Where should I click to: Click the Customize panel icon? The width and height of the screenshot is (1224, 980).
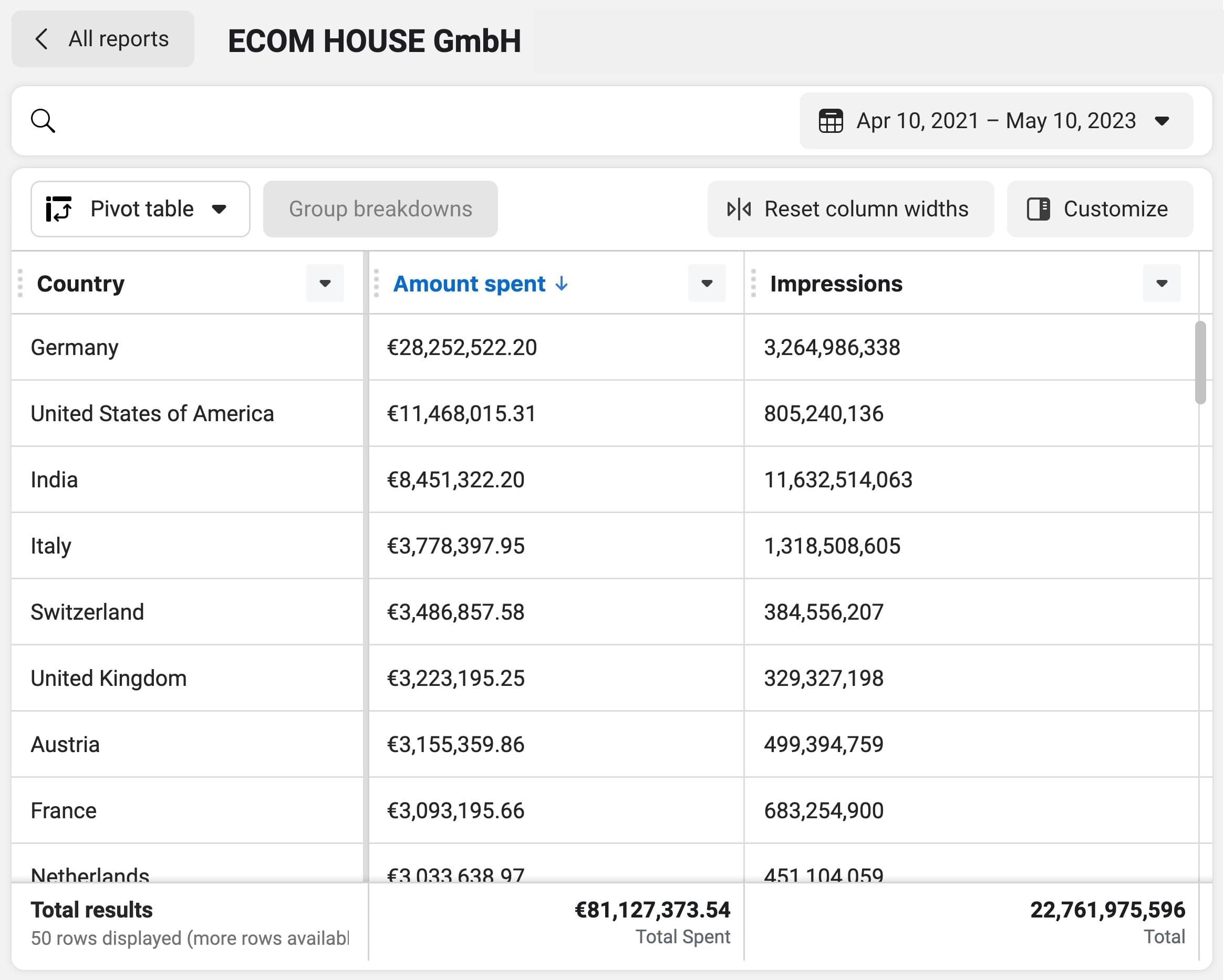(1039, 209)
